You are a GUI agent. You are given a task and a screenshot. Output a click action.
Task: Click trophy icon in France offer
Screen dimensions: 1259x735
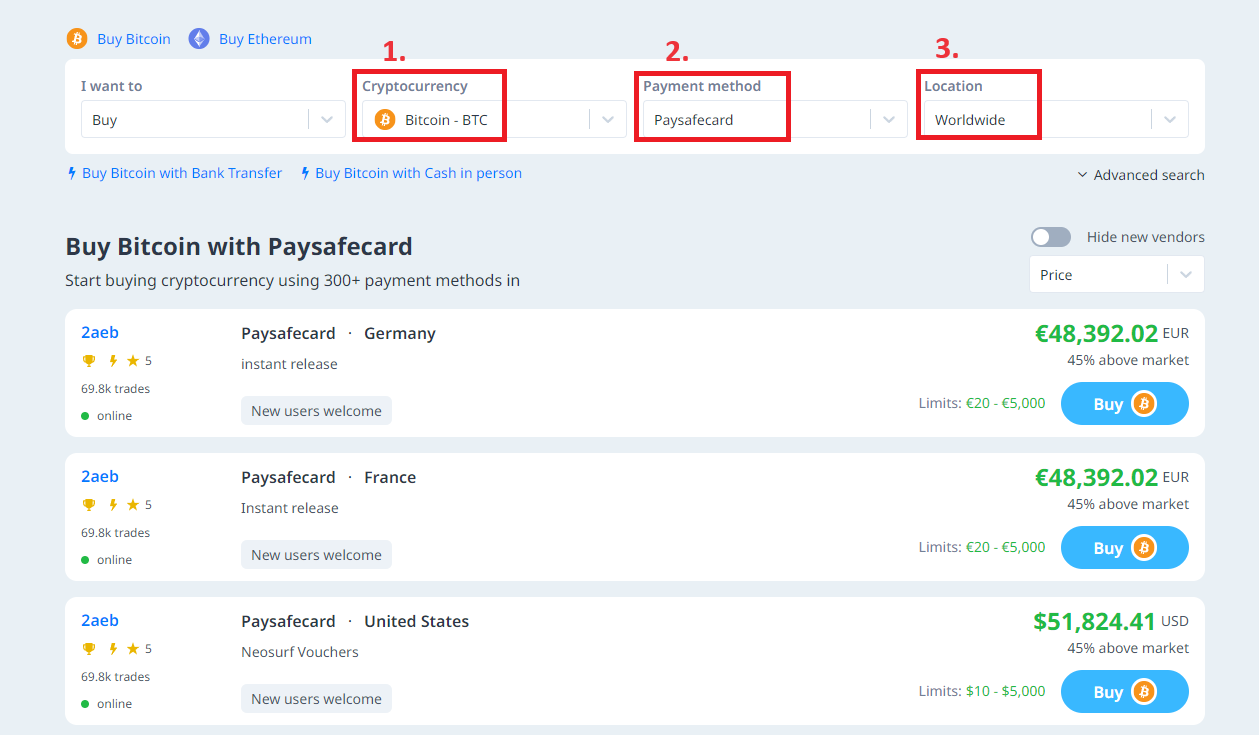click(x=88, y=505)
